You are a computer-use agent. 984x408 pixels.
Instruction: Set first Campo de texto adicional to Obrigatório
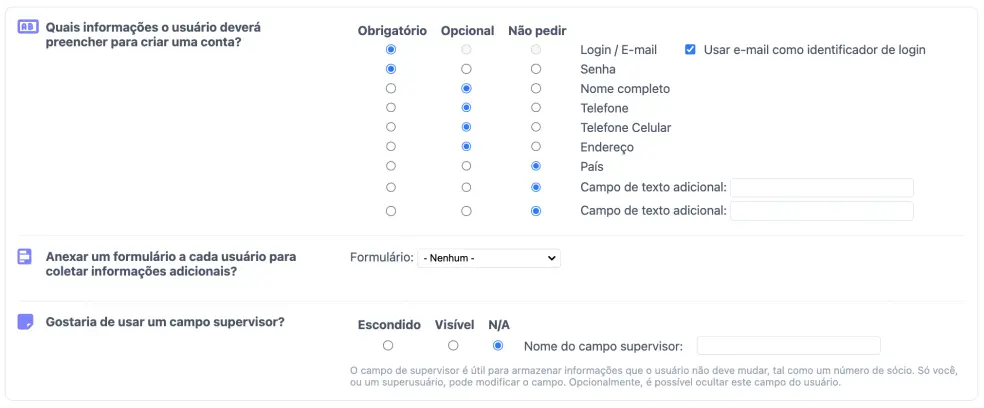pyautogui.click(x=391, y=187)
